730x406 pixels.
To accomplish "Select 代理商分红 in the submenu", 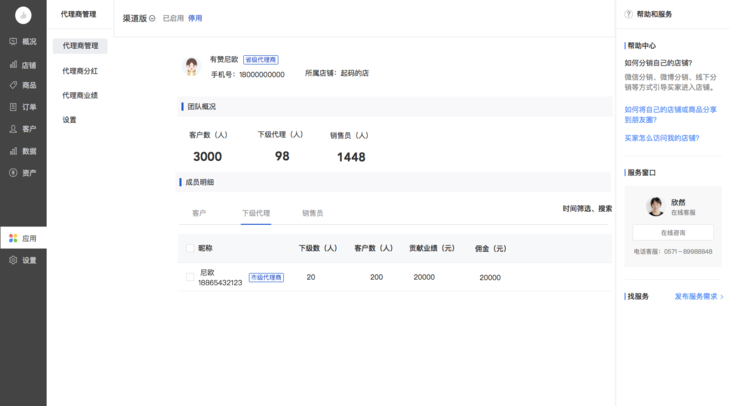I will (80, 71).
